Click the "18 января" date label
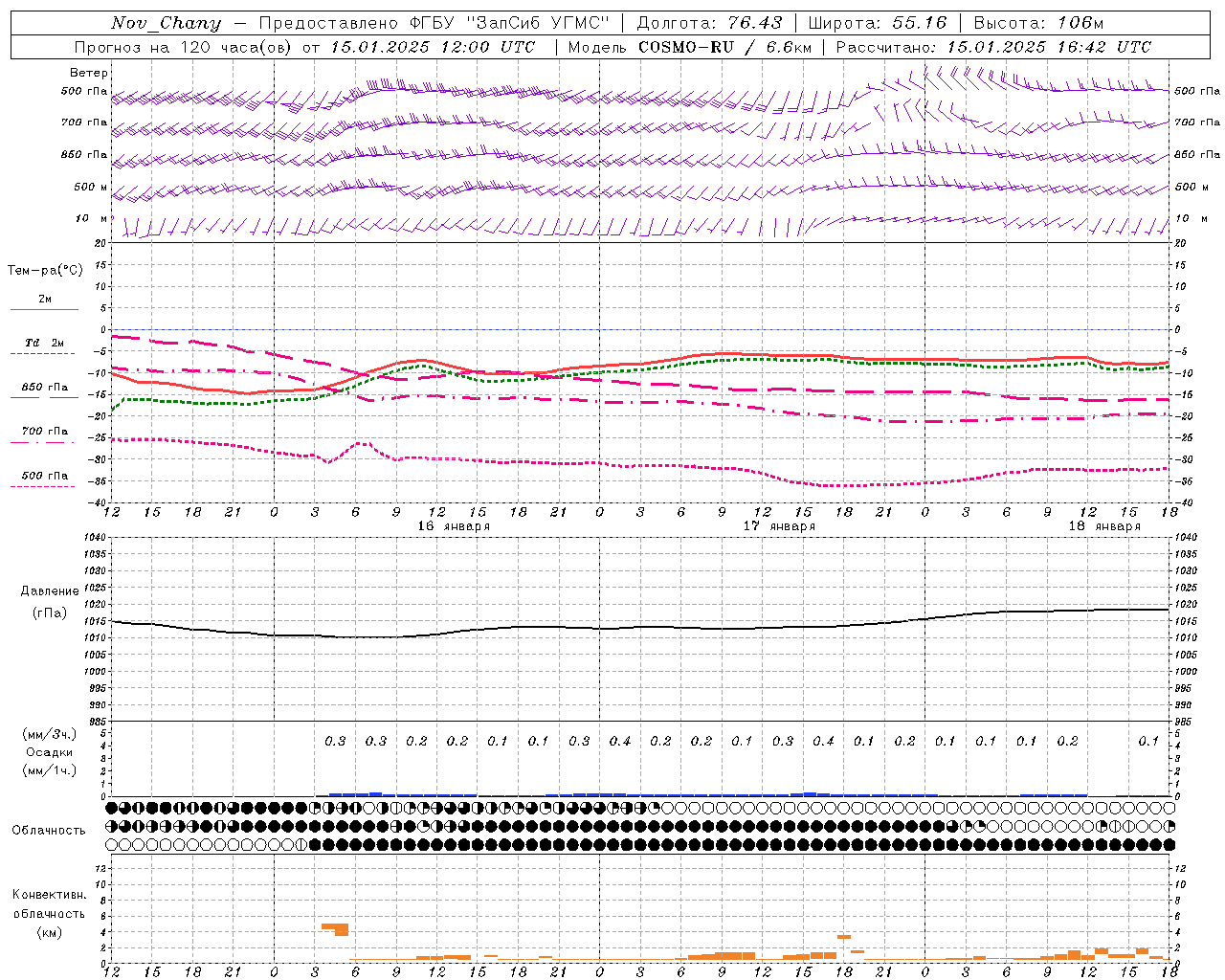The height and width of the screenshot is (980, 1225). pos(1104,525)
